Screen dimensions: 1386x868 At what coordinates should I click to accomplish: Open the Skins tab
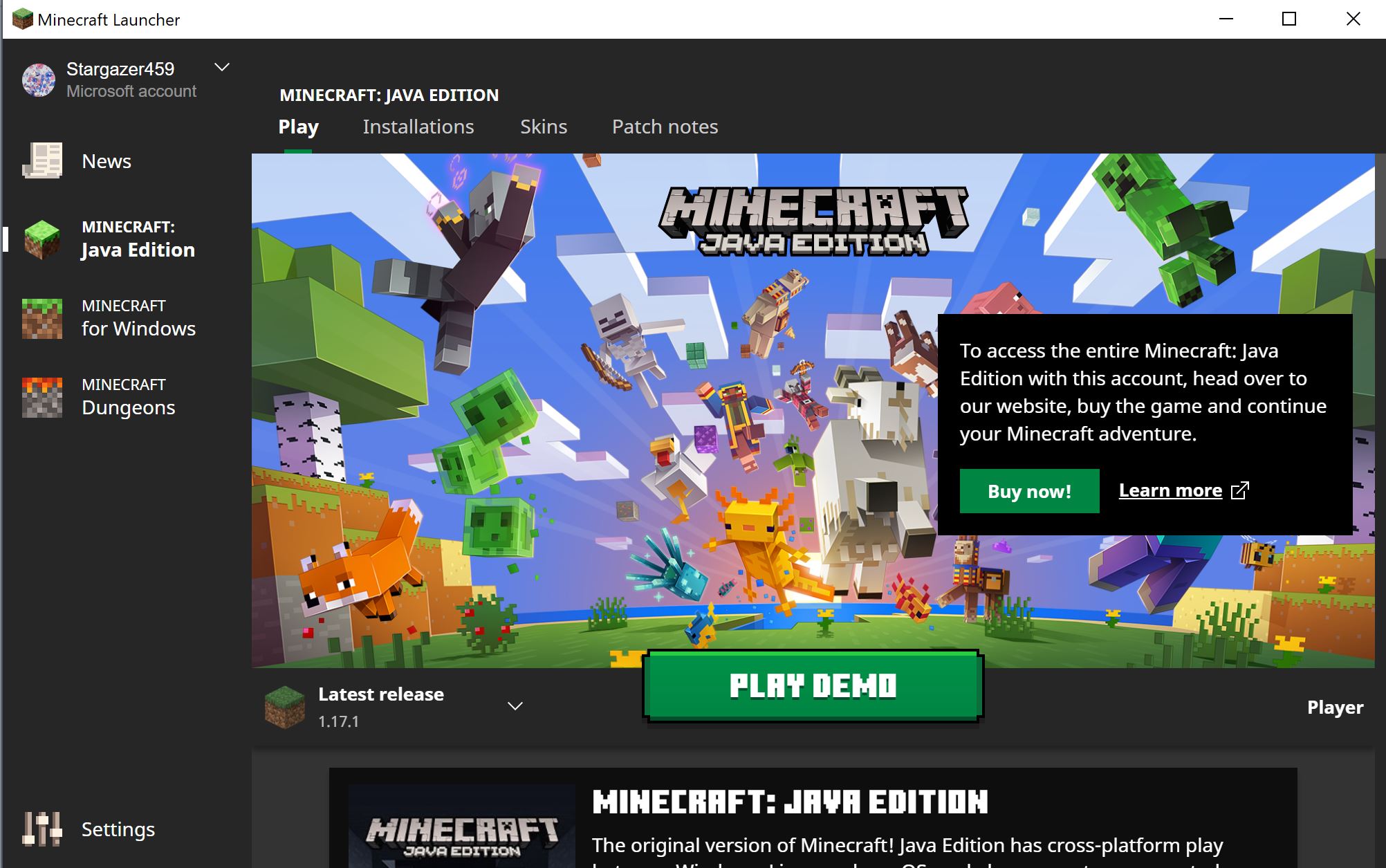coord(544,127)
